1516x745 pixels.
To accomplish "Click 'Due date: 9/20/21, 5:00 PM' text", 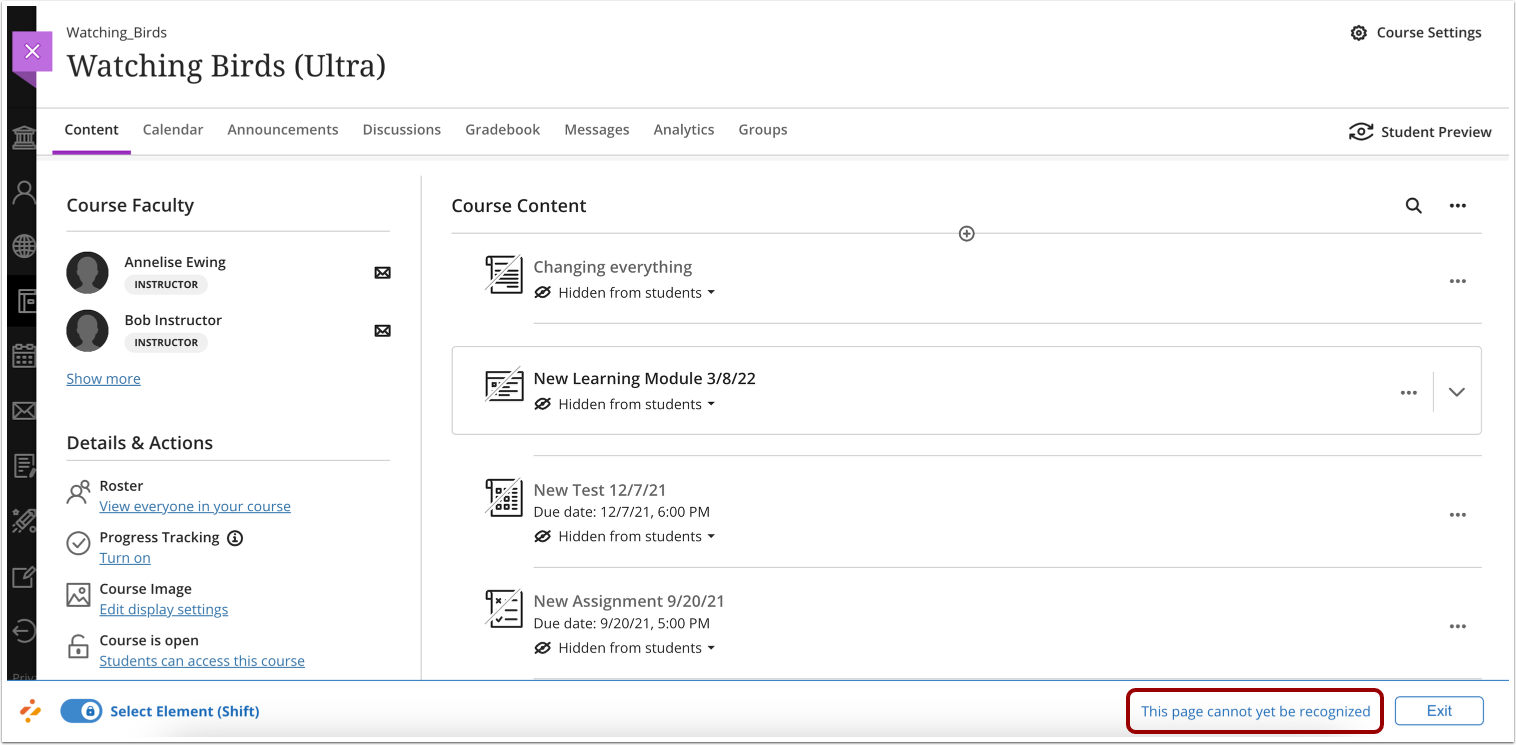I will point(622,623).
